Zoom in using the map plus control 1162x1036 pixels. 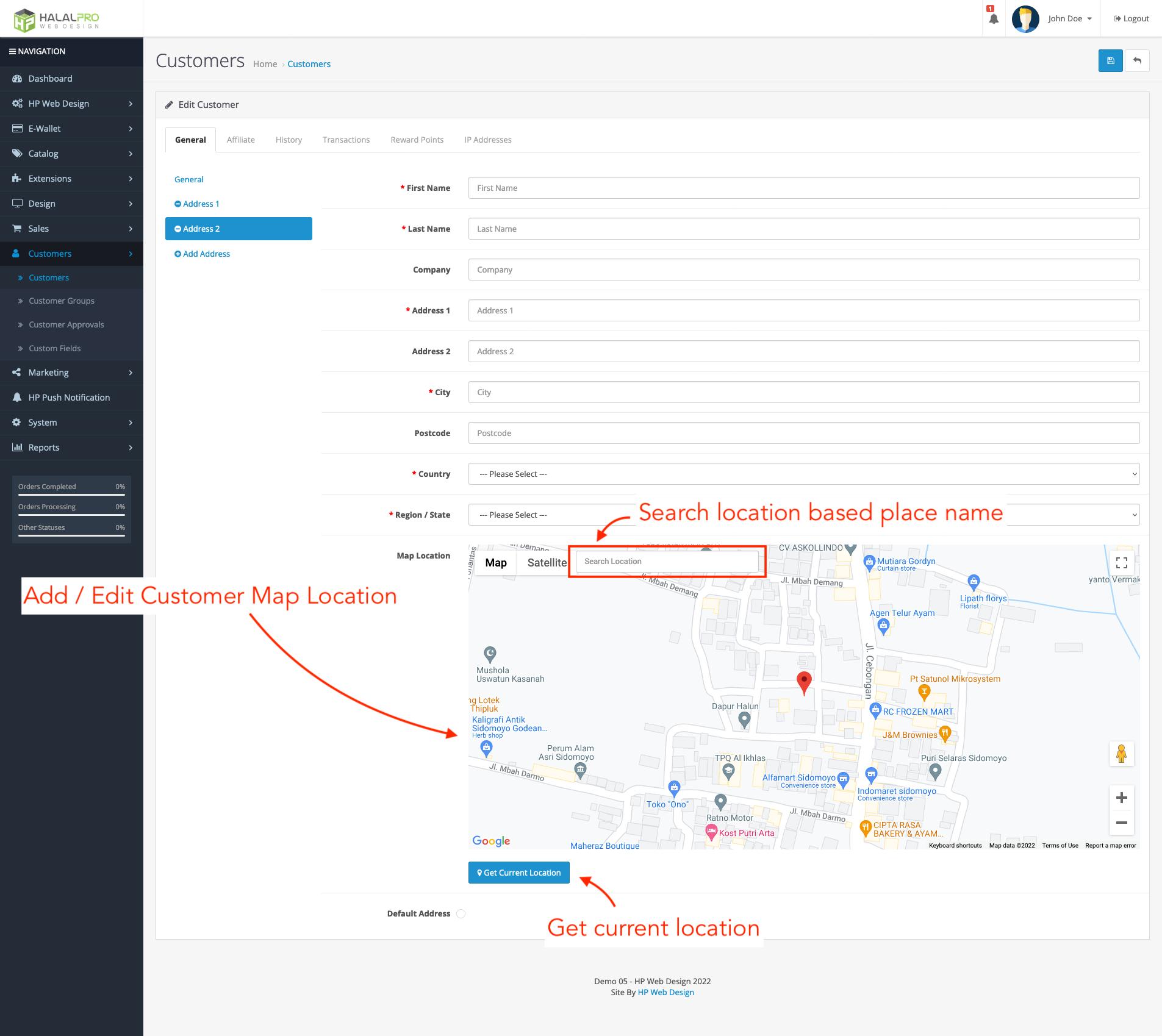1121,797
